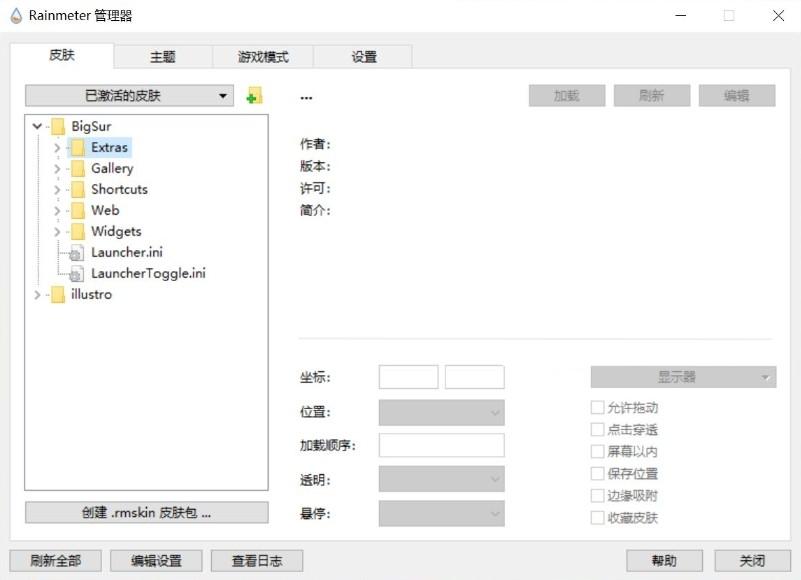Click the 加载顺序 input field
Viewport: 801px width, 580px height.
point(441,445)
